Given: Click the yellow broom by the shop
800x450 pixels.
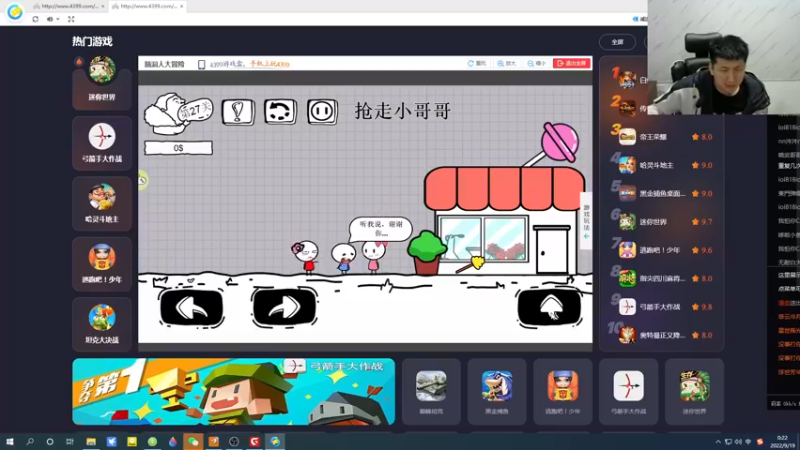Looking at the screenshot, I should click(471, 265).
